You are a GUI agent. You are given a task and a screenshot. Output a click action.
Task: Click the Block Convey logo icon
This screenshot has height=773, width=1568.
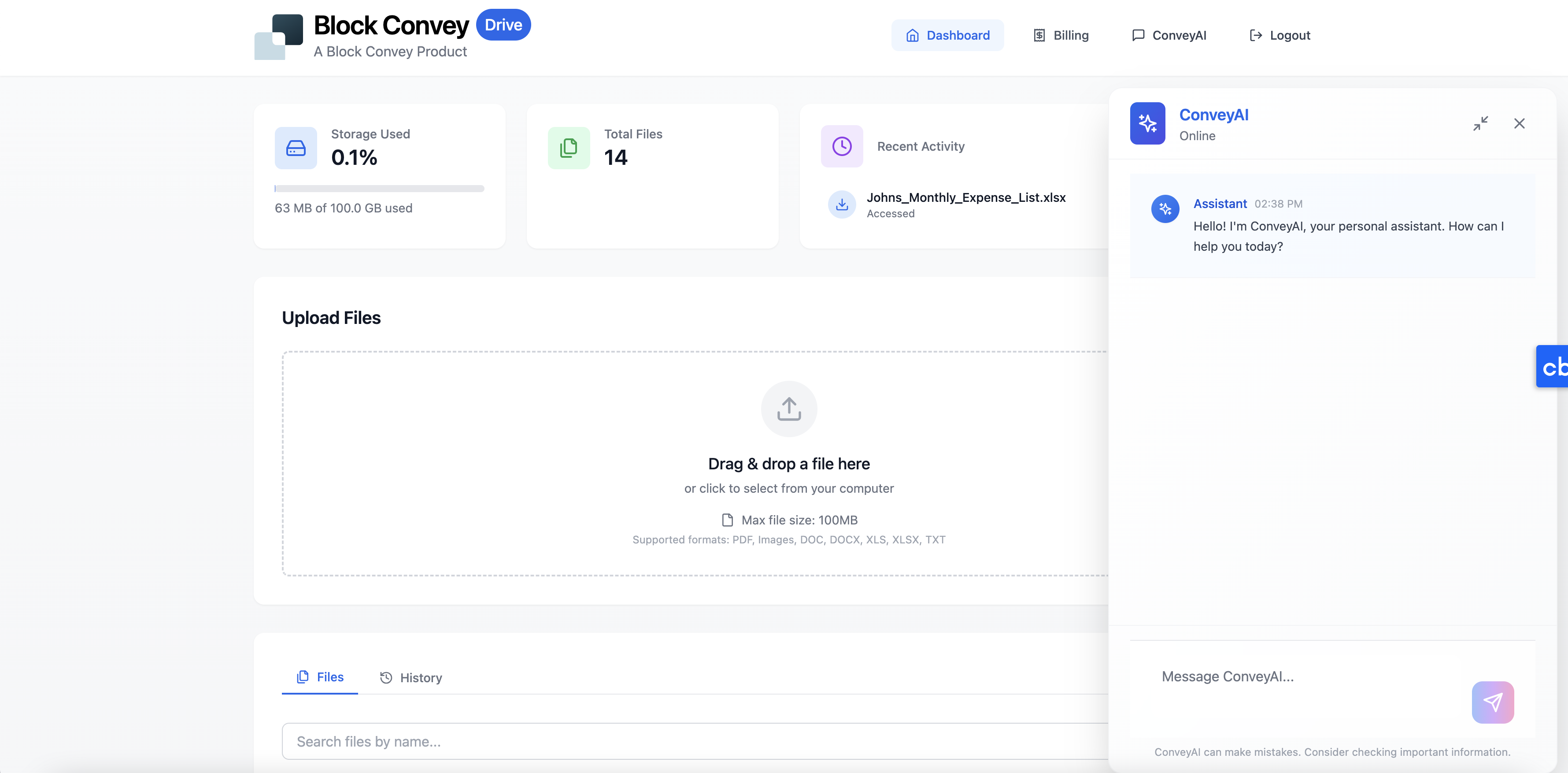[x=278, y=37]
